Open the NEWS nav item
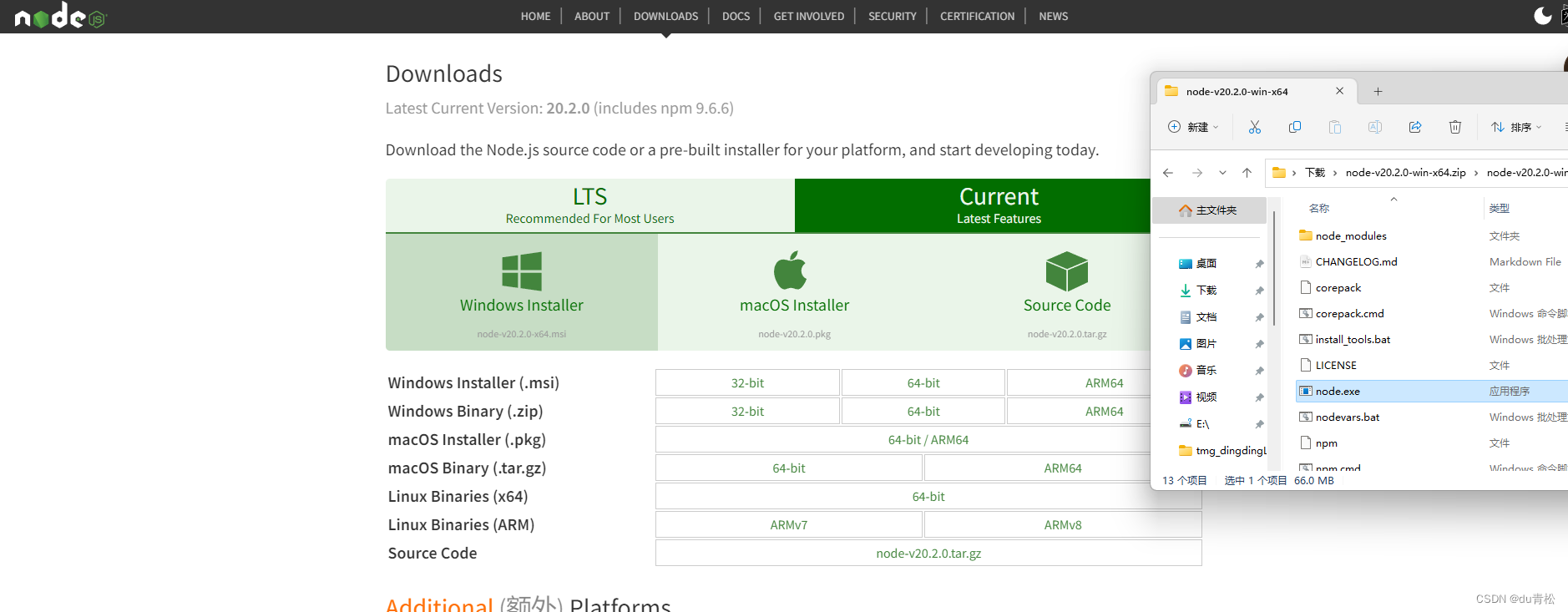 coord(1053,16)
